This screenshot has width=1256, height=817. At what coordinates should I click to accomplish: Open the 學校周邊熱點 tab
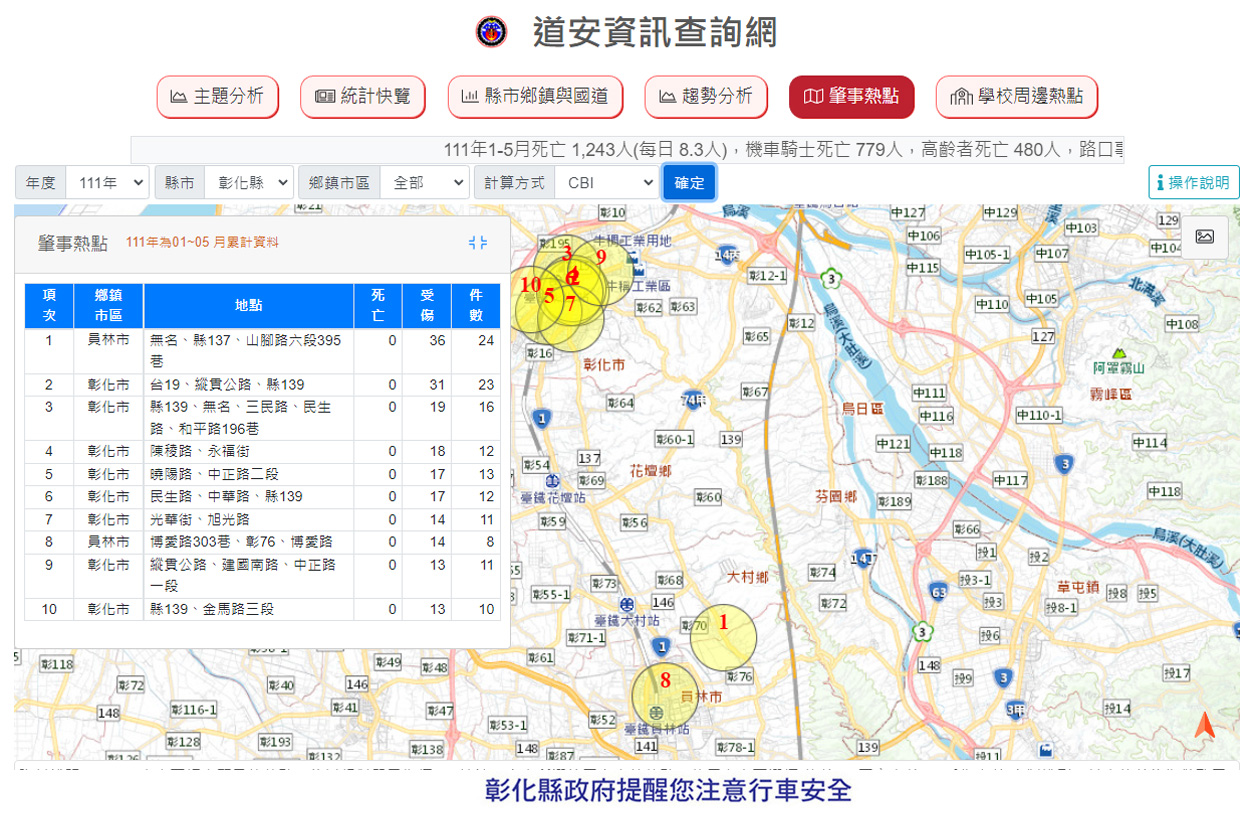(1016, 97)
